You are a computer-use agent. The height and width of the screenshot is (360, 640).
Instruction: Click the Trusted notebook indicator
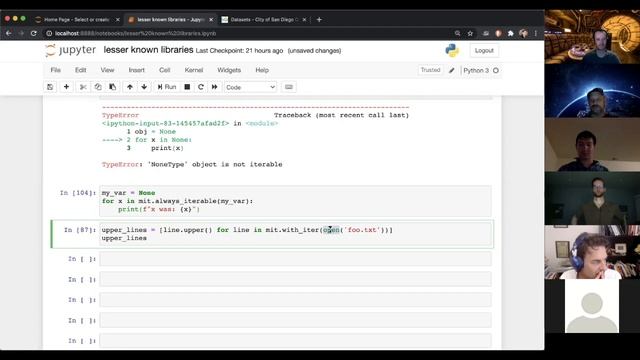pos(430,70)
